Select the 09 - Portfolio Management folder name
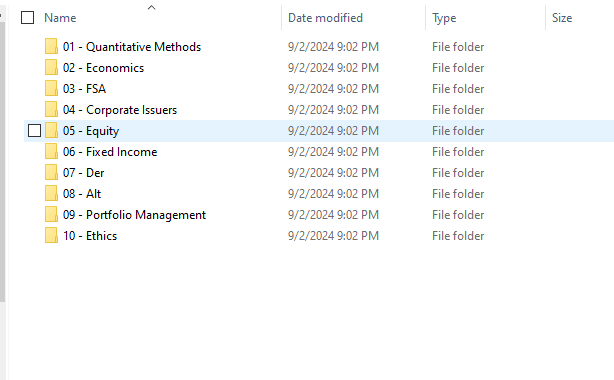614x380 pixels. [x=134, y=215]
